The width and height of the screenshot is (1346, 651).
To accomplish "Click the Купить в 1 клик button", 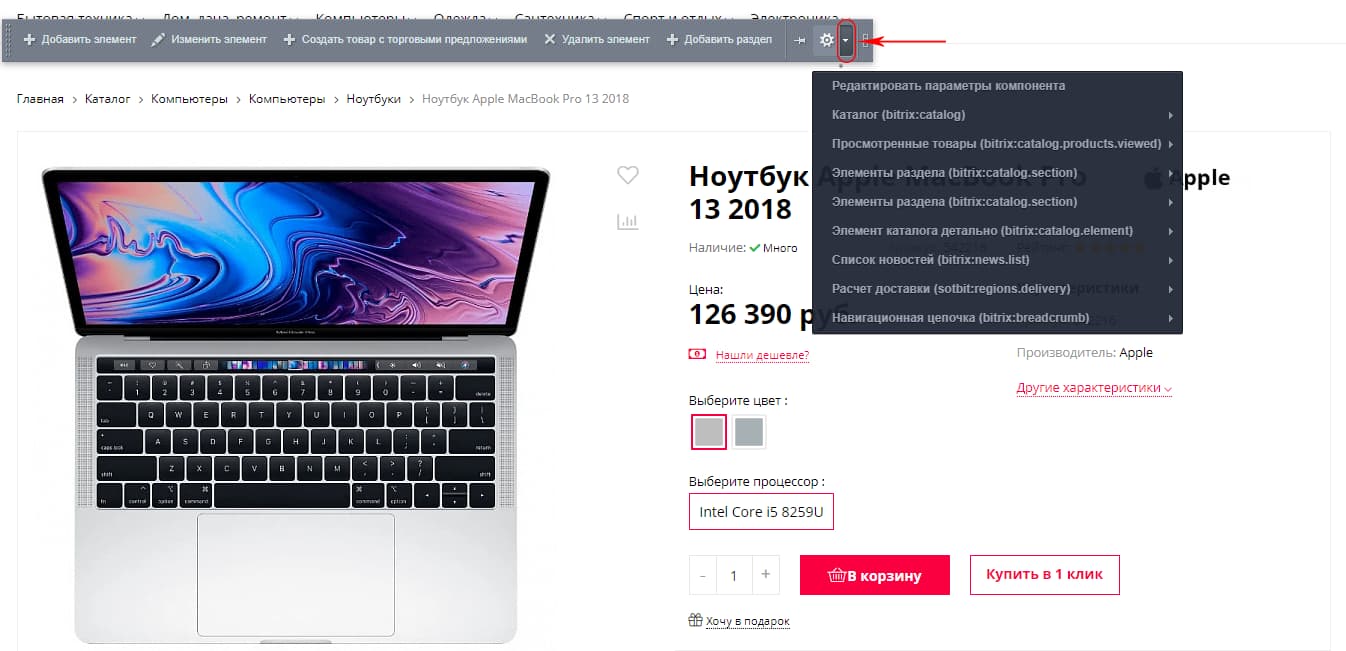I will coord(1044,575).
